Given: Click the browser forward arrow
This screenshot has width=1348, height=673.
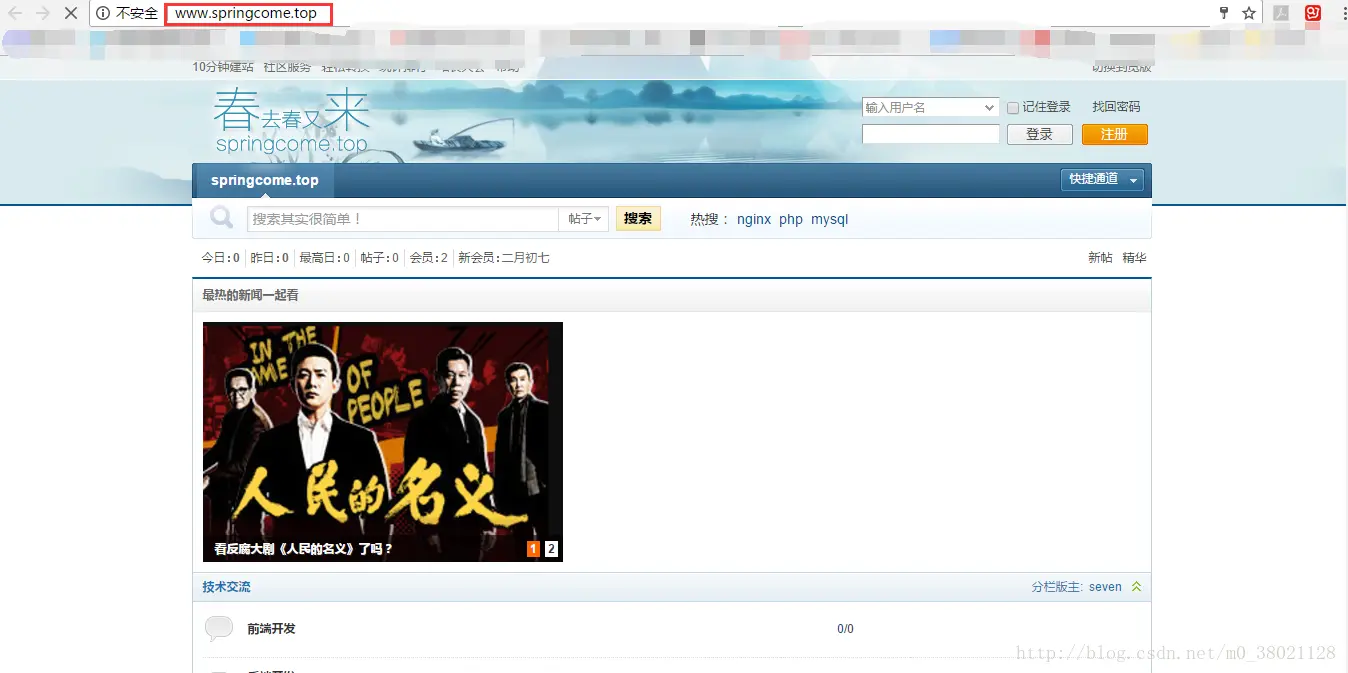Looking at the screenshot, I should (42, 14).
